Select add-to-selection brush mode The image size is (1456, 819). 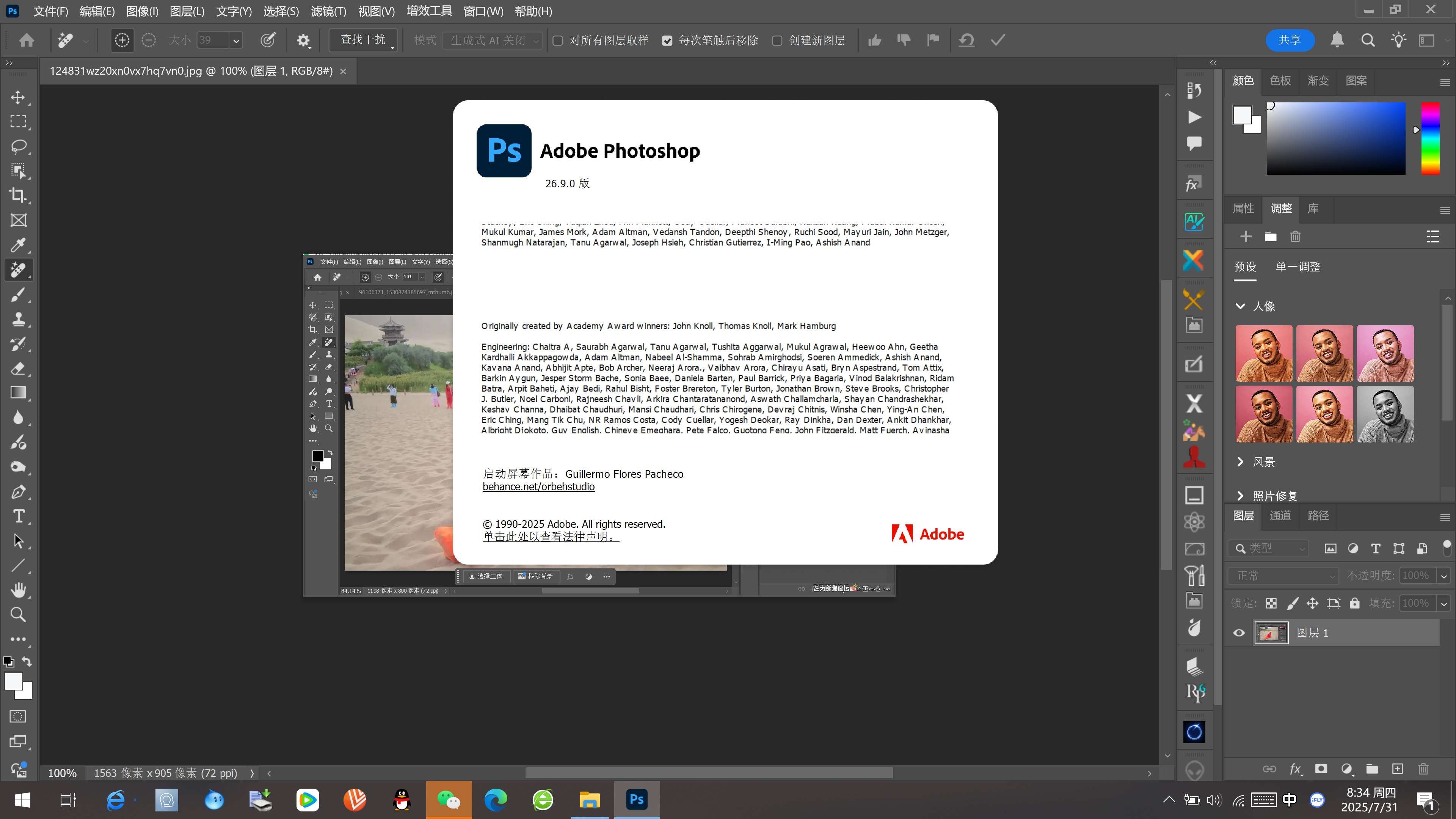(122, 40)
